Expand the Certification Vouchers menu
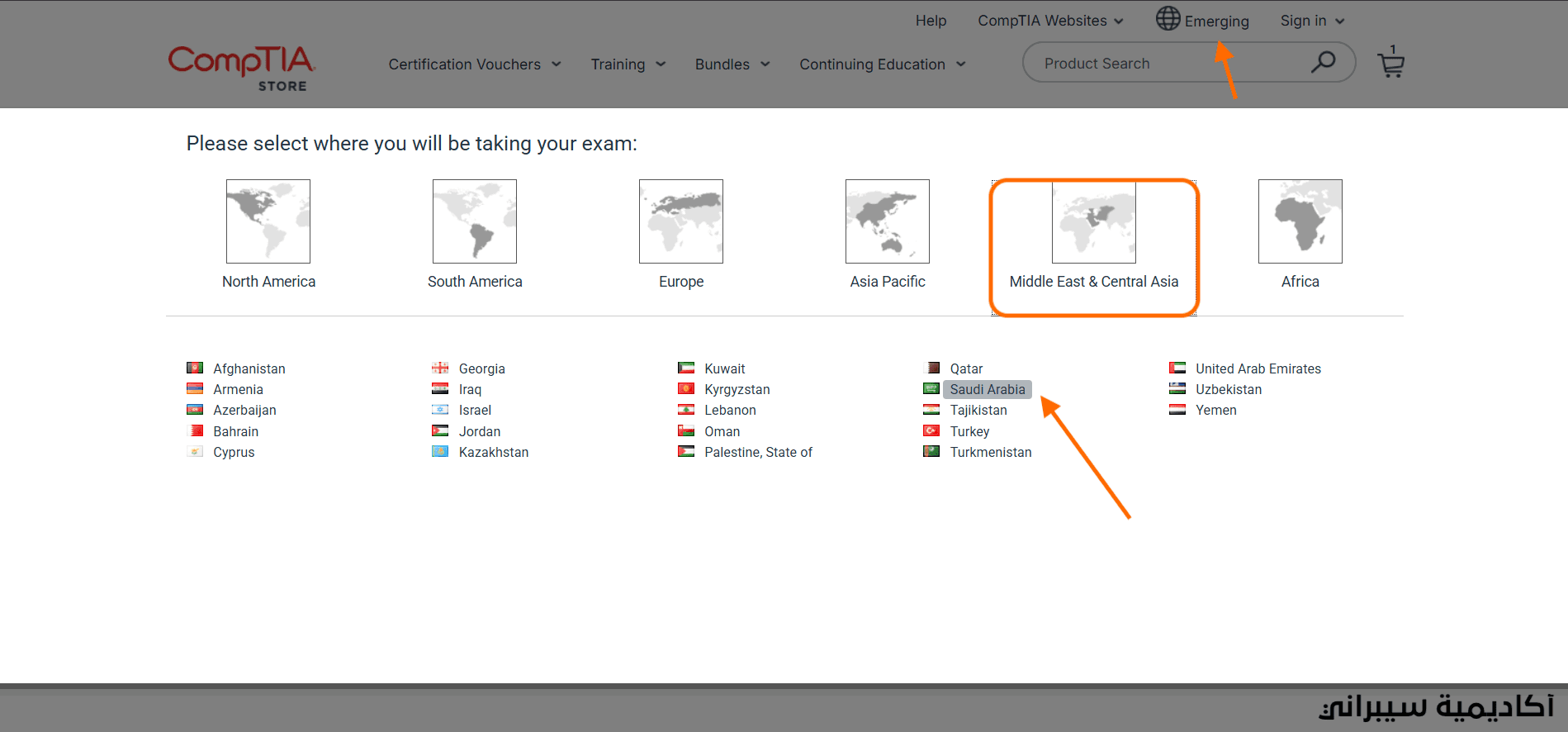Image resolution: width=1568 pixels, height=732 pixels. click(475, 64)
